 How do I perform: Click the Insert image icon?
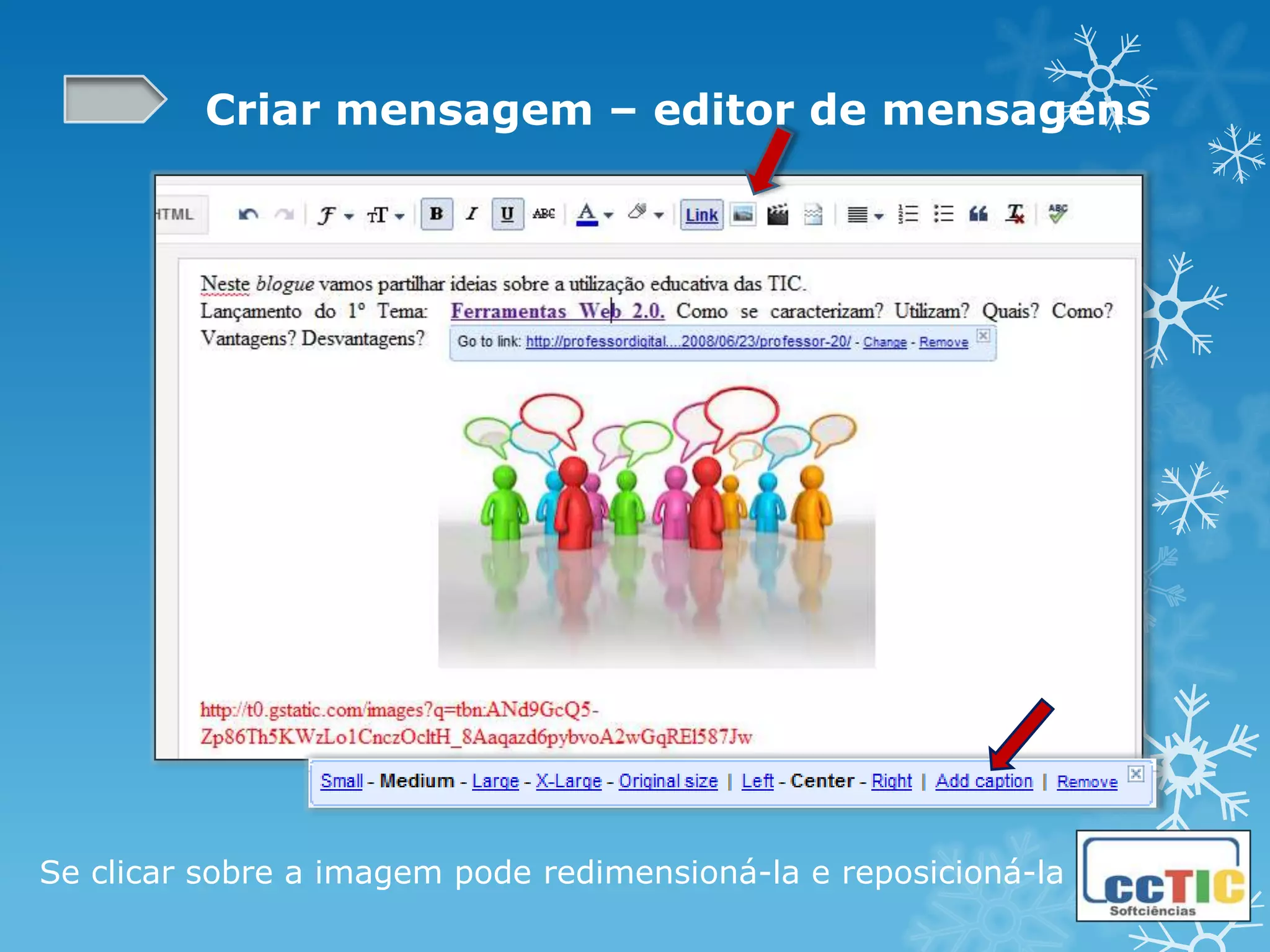[743, 214]
